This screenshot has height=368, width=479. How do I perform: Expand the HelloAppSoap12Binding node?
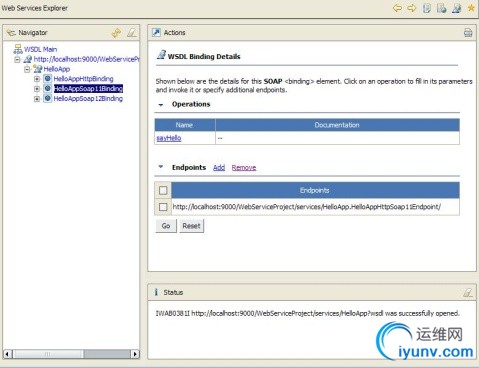click(x=37, y=99)
